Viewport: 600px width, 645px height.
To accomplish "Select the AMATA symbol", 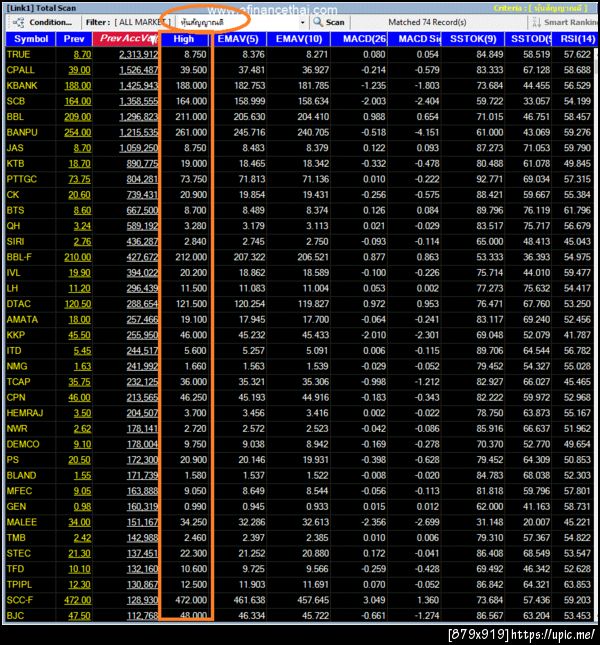I will [x=22, y=320].
